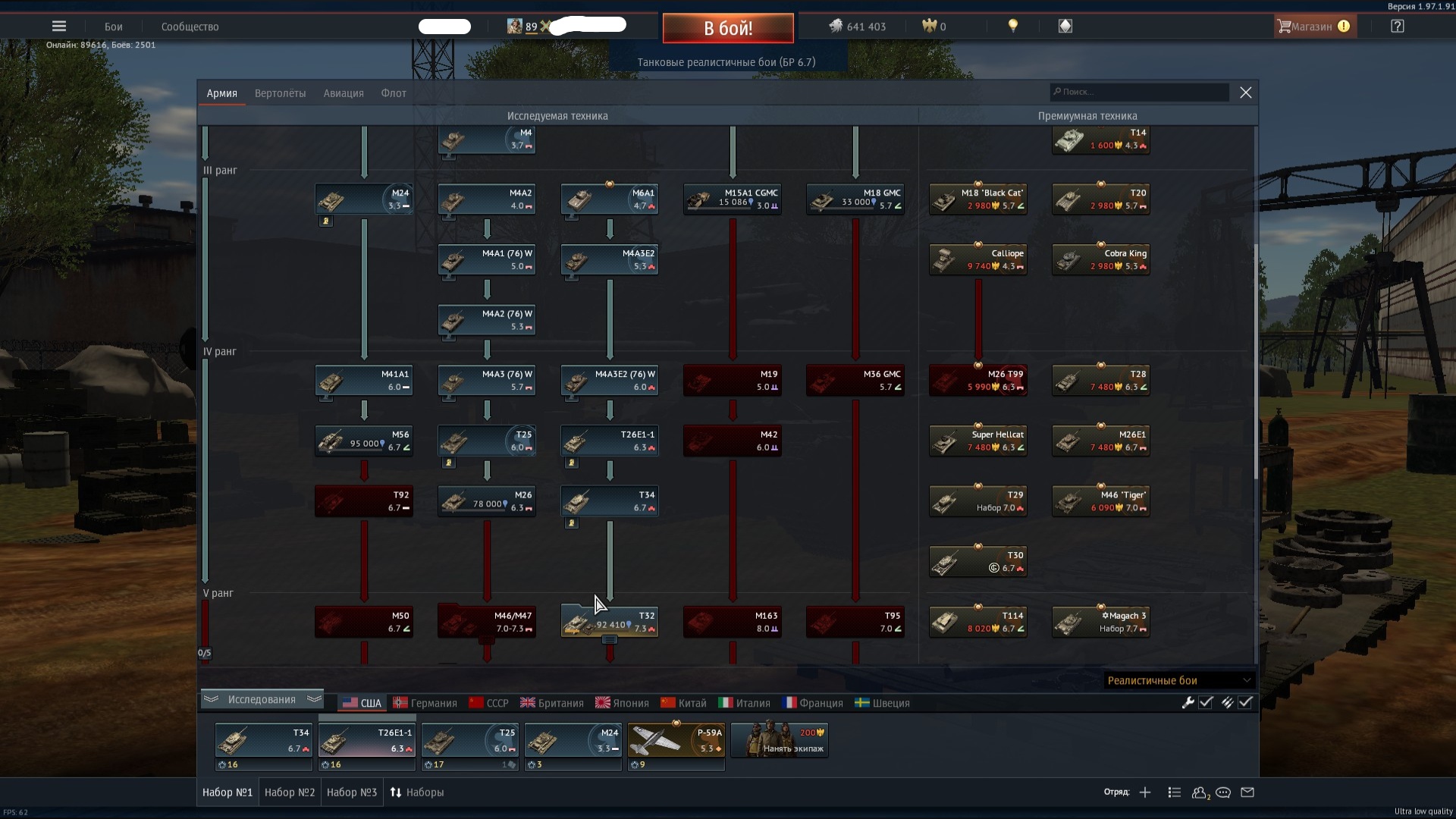1456x819 pixels.
Task: Open the squad list icon
Action: [x=1175, y=792]
